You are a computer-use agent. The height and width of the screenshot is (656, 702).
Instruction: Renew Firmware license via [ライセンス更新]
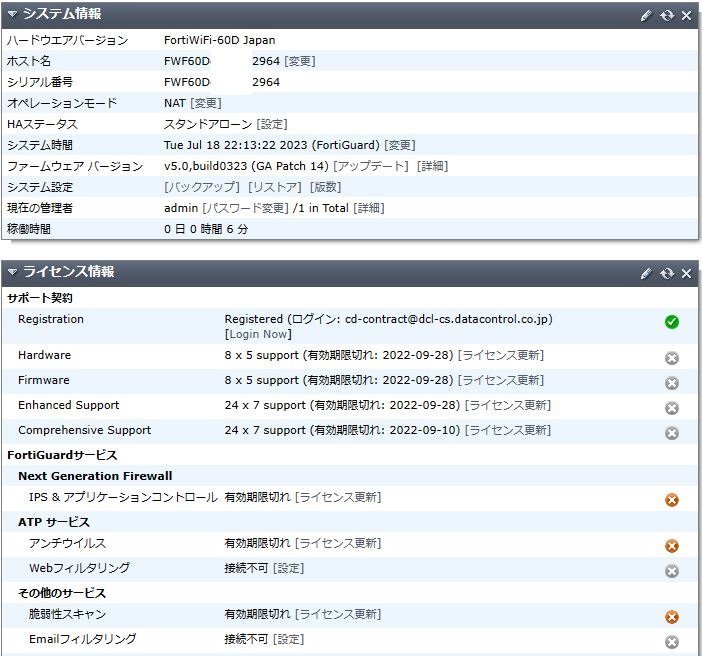pos(501,380)
